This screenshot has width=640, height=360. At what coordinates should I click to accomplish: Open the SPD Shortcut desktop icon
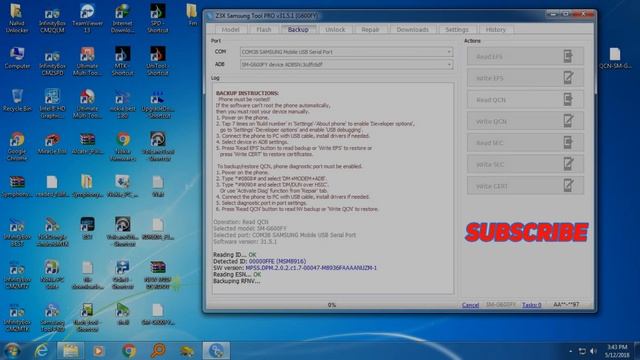pyautogui.click(x=158, y=18)
